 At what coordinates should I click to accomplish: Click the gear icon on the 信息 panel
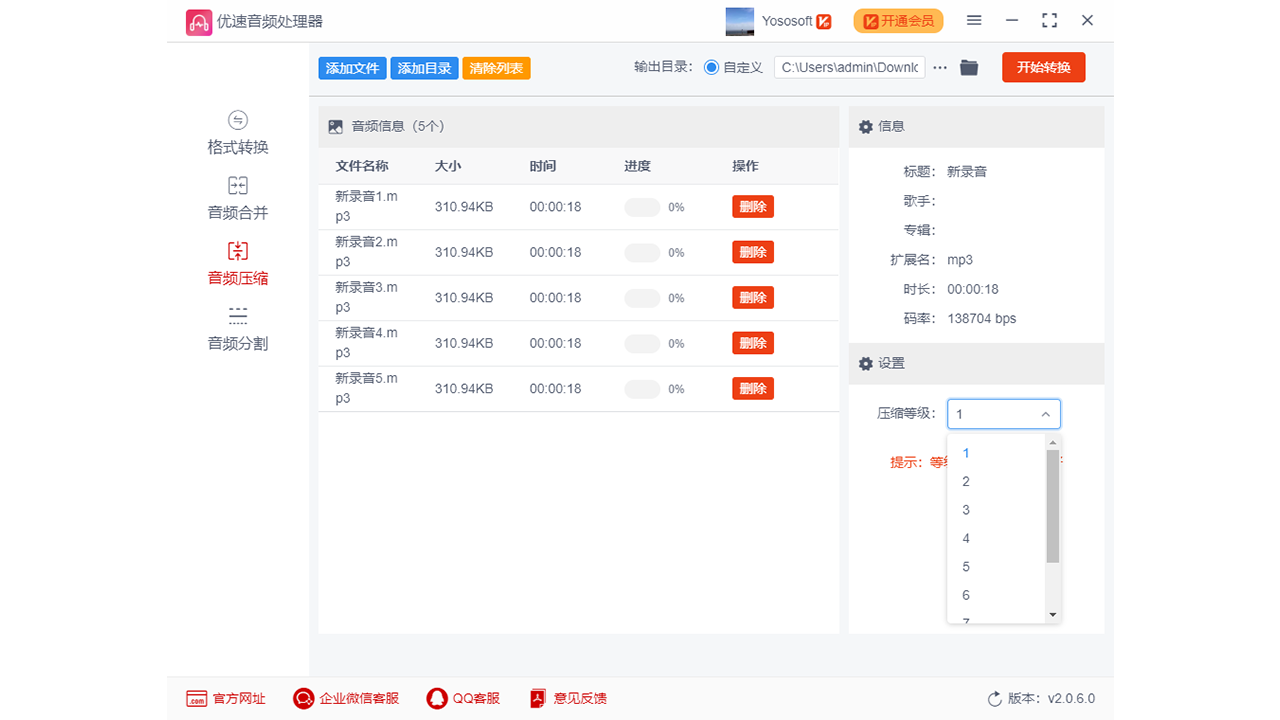coord(865,126)
